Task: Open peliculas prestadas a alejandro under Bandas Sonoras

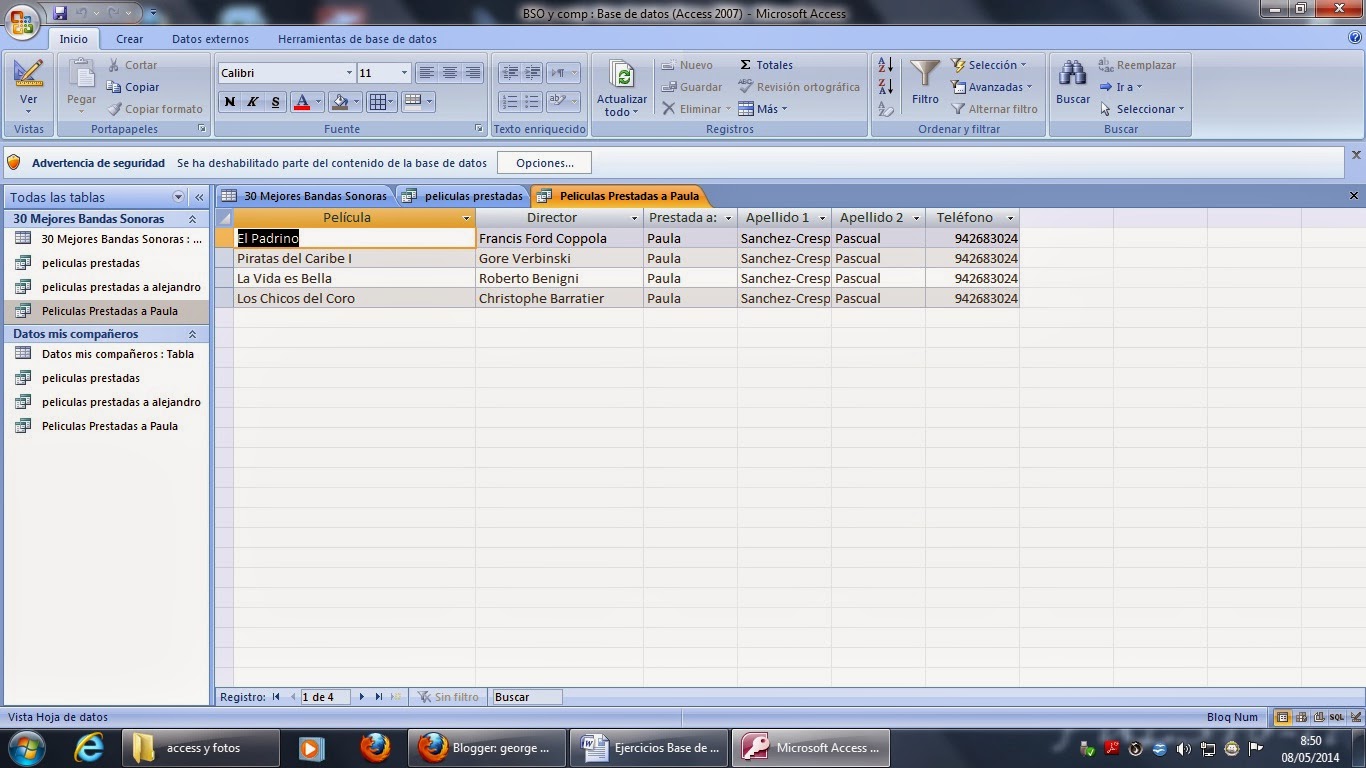Action: click(107, 287)
